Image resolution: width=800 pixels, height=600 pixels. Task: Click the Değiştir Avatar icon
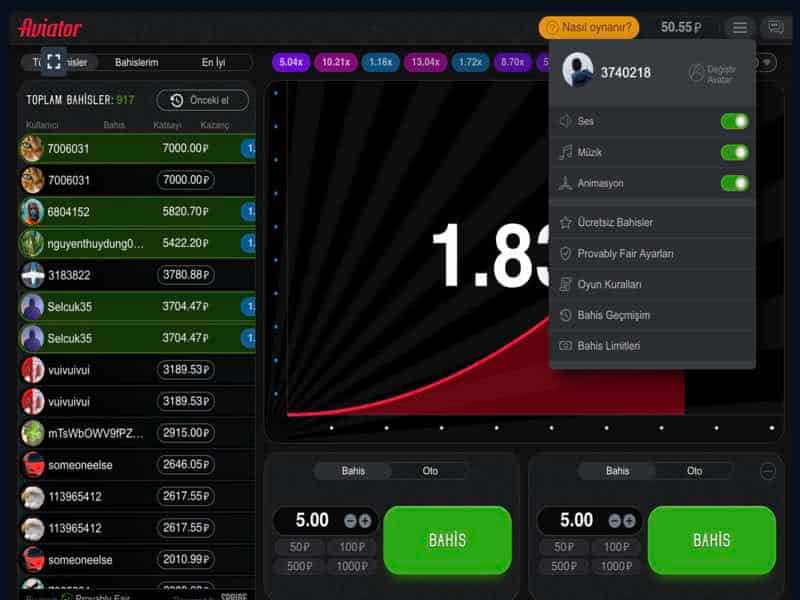point(697,72)
